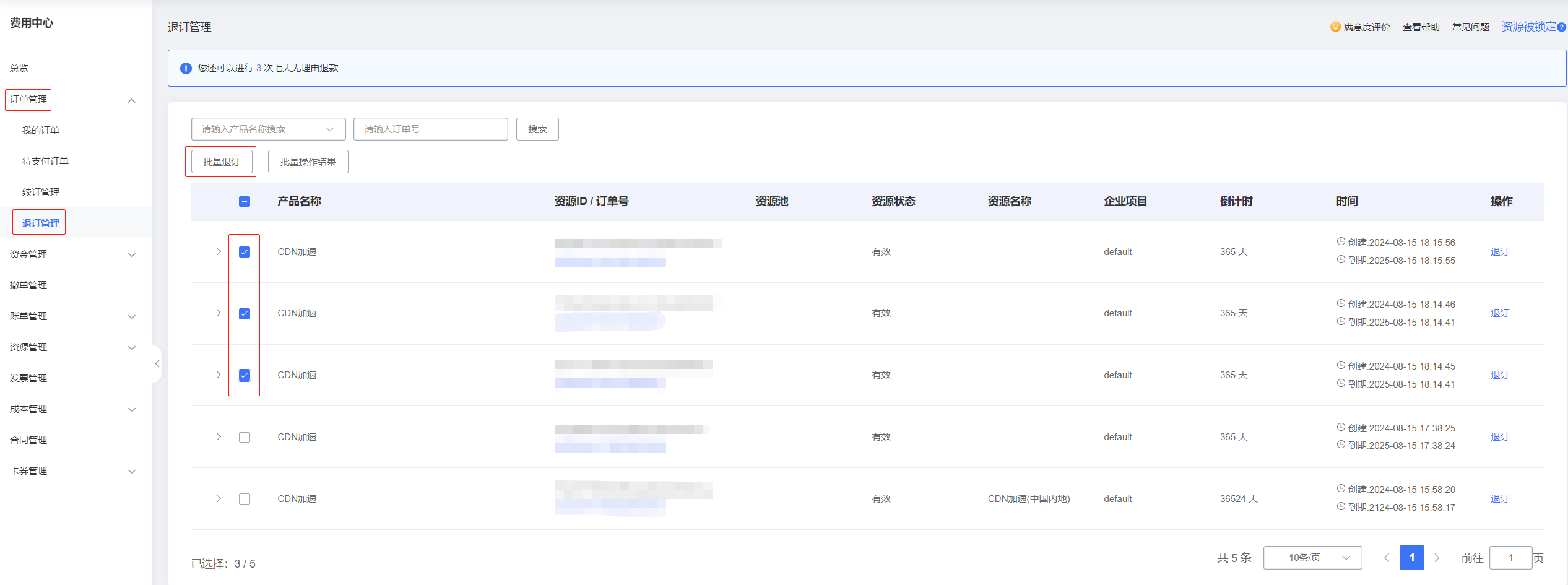
Task: Open the 查看帮助 link
Action: 1421,27
